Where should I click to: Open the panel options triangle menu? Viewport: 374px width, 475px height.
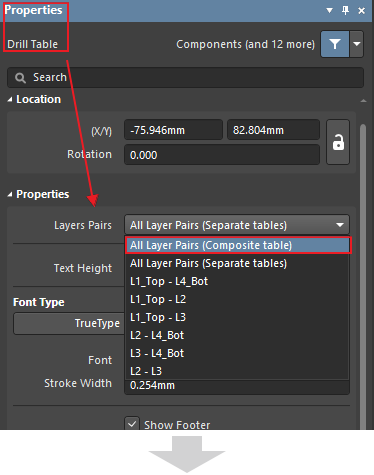click(x=329, y=10)
